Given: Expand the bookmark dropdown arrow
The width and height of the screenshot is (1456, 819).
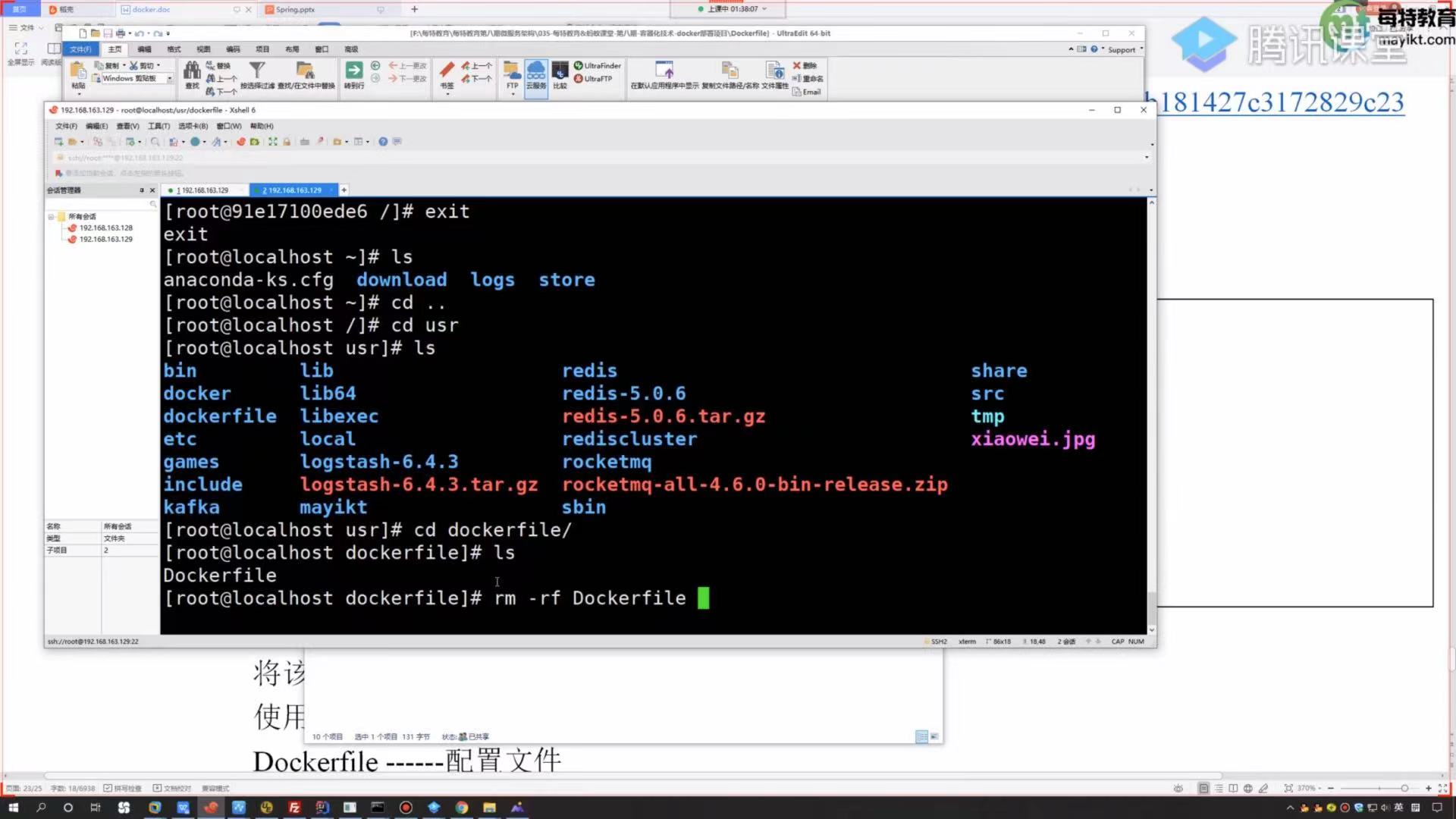Looking at the screenshot, I should [x=447, y=94].
